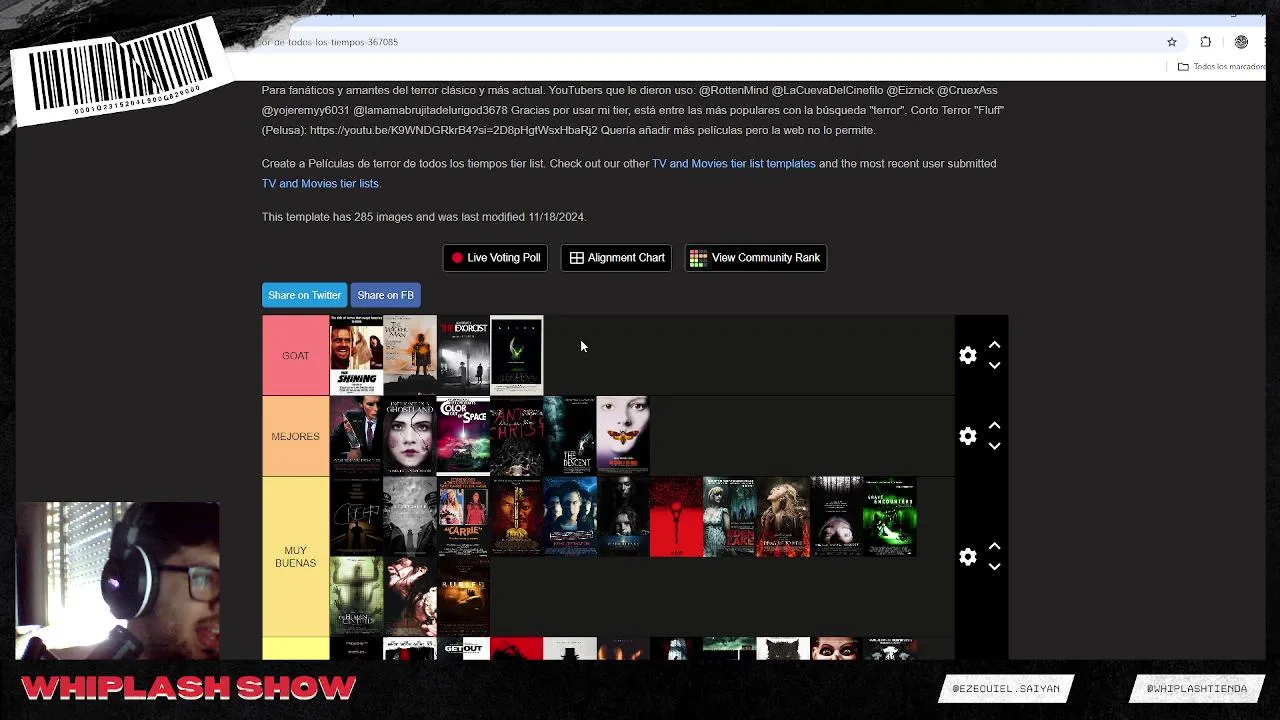Select the Get Out poster
Image resolution: width=1280 pixels, height=720 pixels.
click(463, 649)
